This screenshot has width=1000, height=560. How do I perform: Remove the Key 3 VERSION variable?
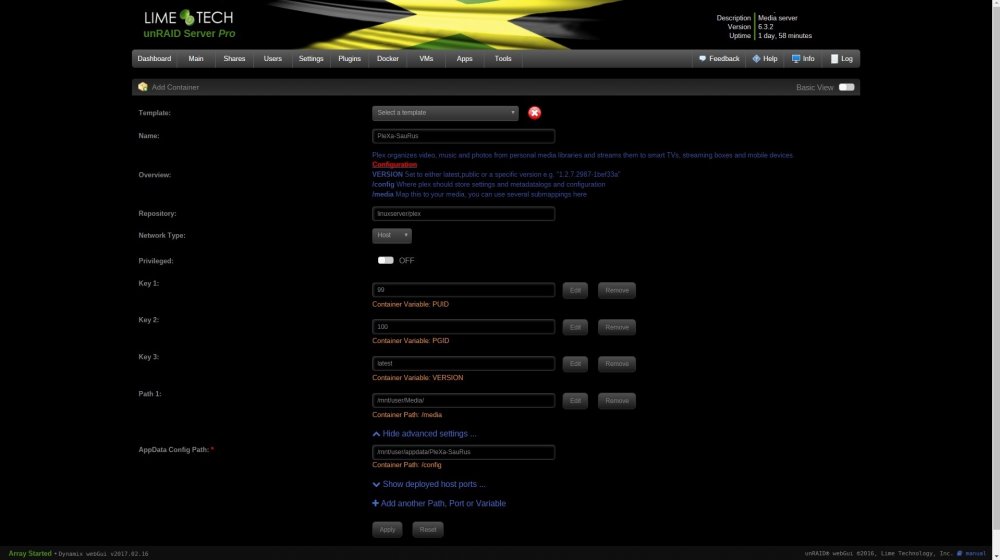(617, 364)
